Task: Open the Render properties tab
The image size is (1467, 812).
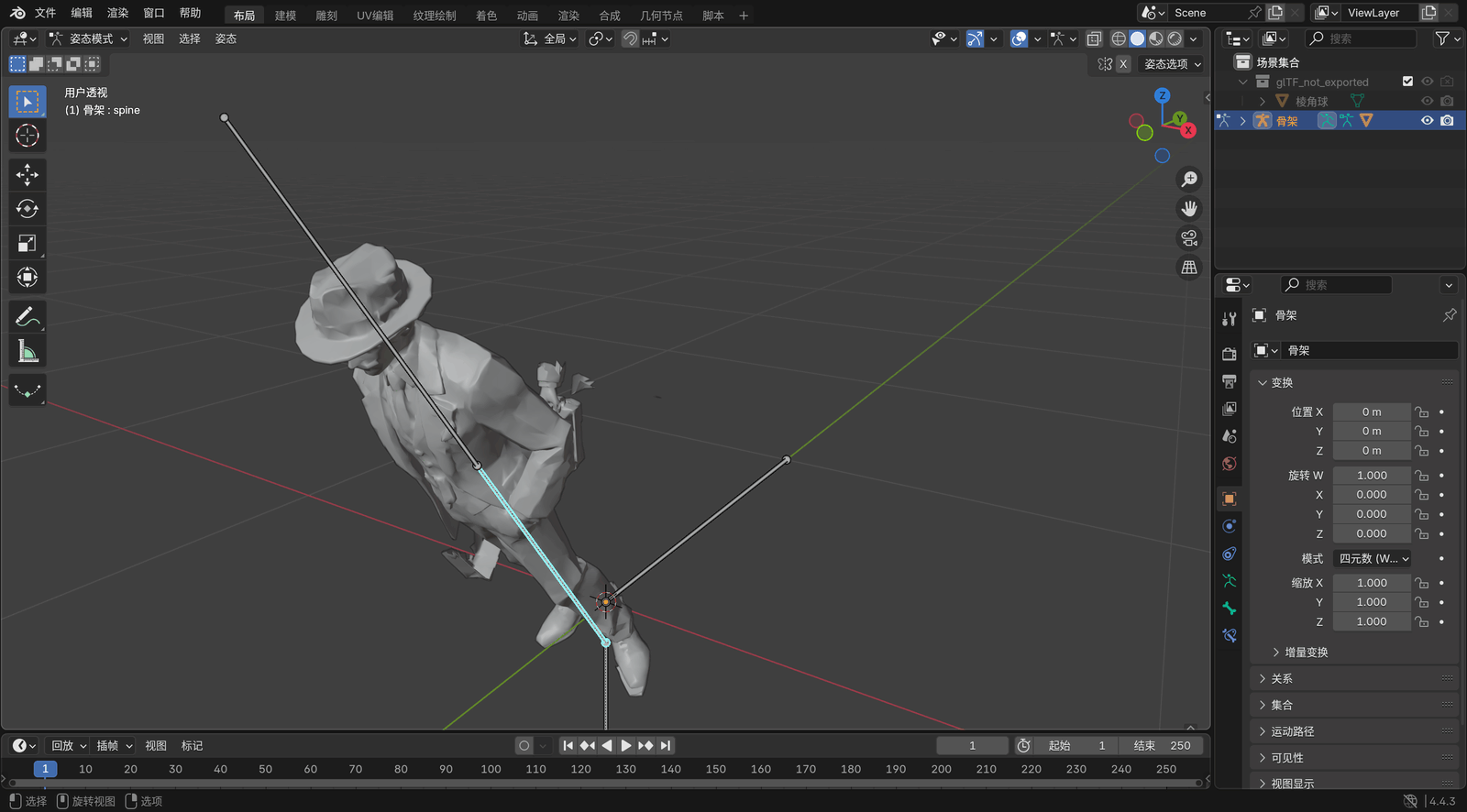Action: tap(1230, 354)
